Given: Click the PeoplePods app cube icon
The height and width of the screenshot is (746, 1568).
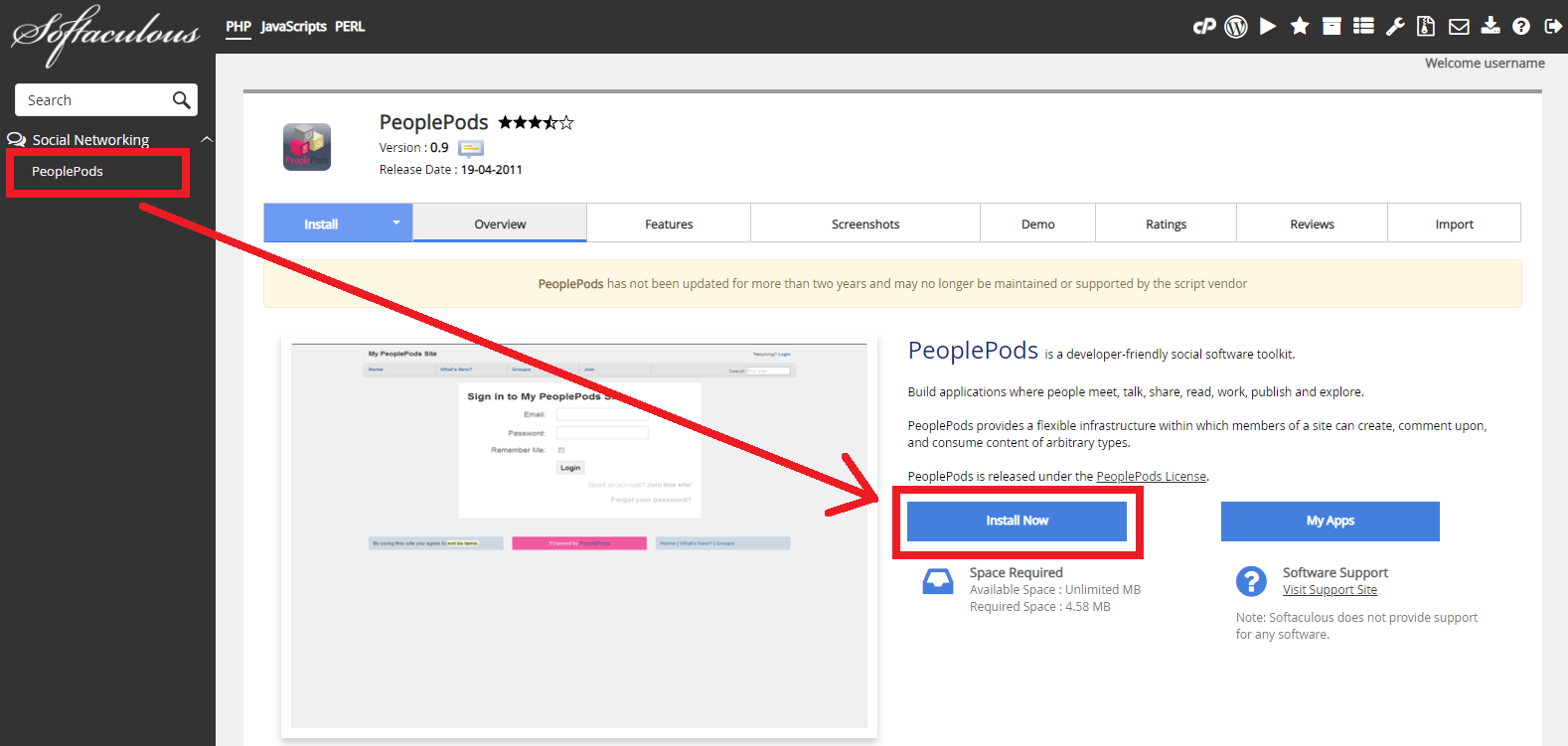Looking at the screenshot, I should (x=307, y=147).
